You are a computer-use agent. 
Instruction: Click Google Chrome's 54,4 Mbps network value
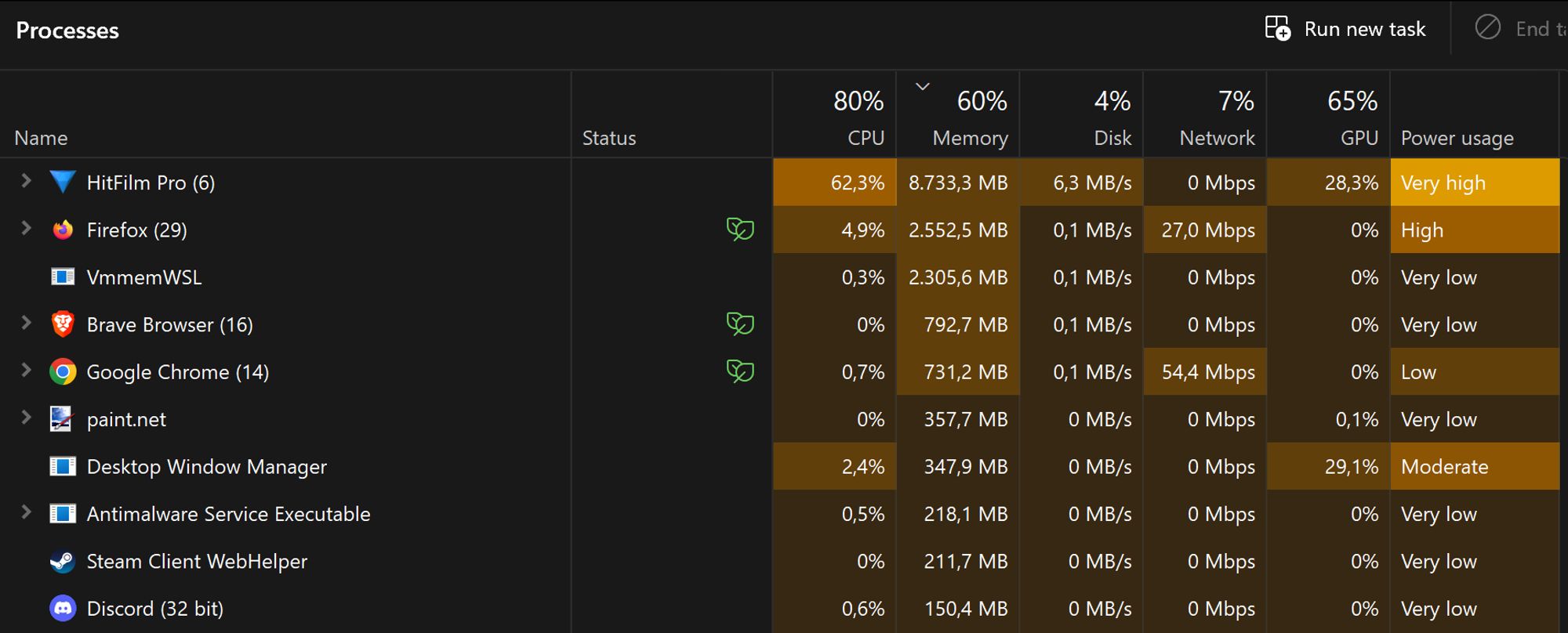point(1208,372)
